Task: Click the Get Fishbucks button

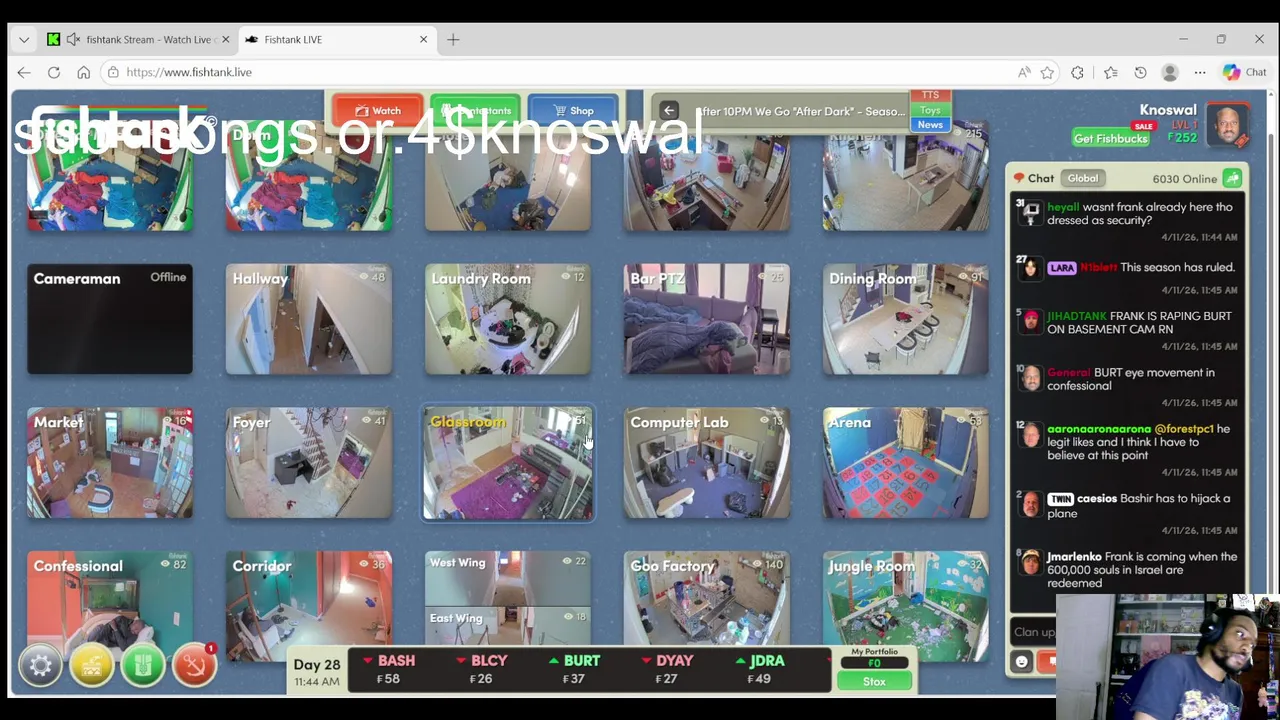Action: tap(1110, 138)
